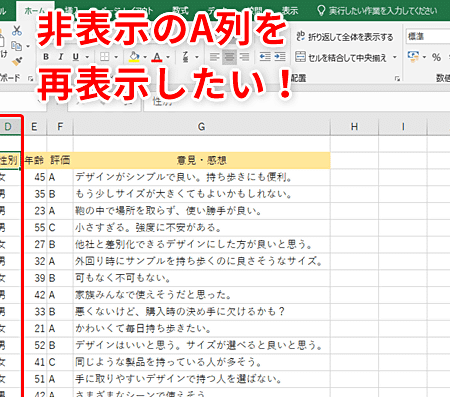The width and height of the screenshot is (450, 397).
Task: Toggle 折り返して全体を表示する wrap text
Action: click(345, 37)
